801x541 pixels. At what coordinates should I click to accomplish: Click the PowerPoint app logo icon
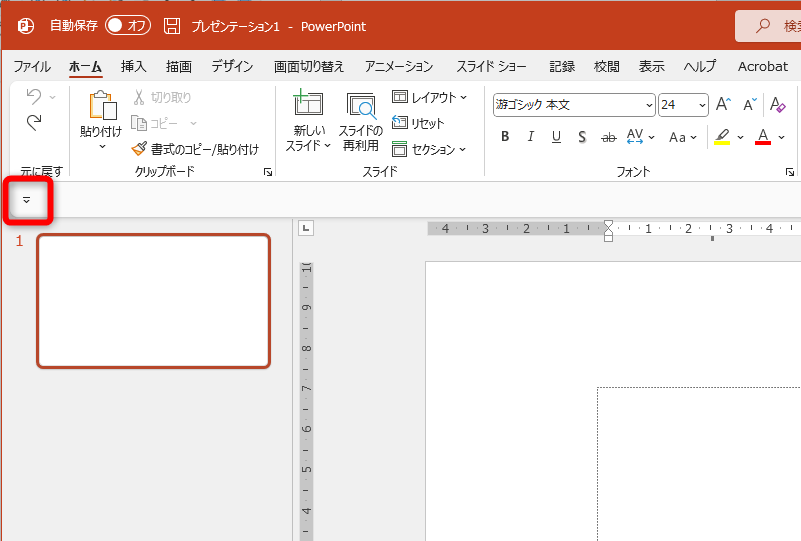pyautogui.click(x=26, y=26)
